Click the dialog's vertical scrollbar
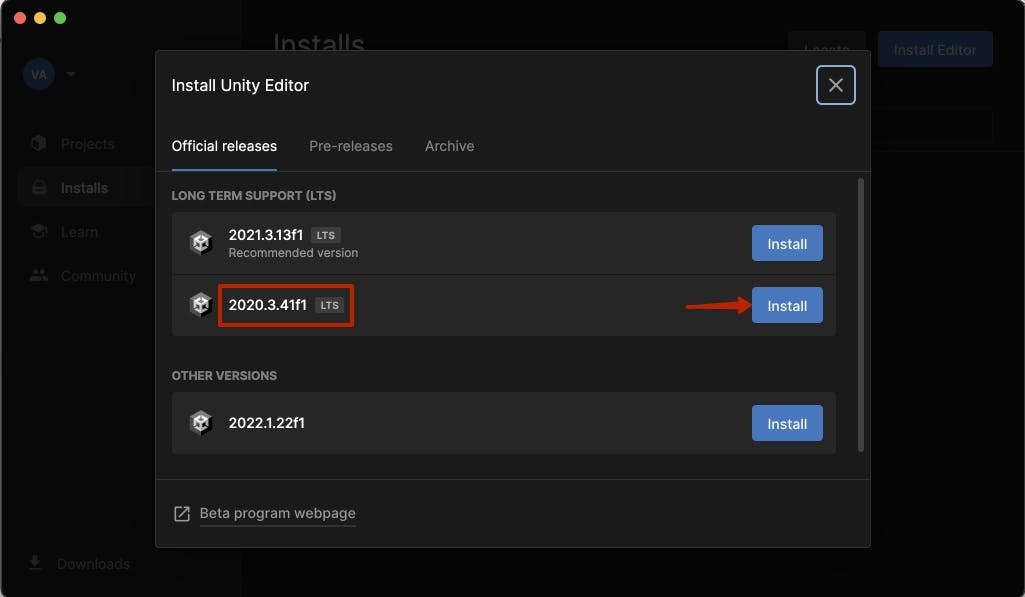 click(x=861, y=315)
